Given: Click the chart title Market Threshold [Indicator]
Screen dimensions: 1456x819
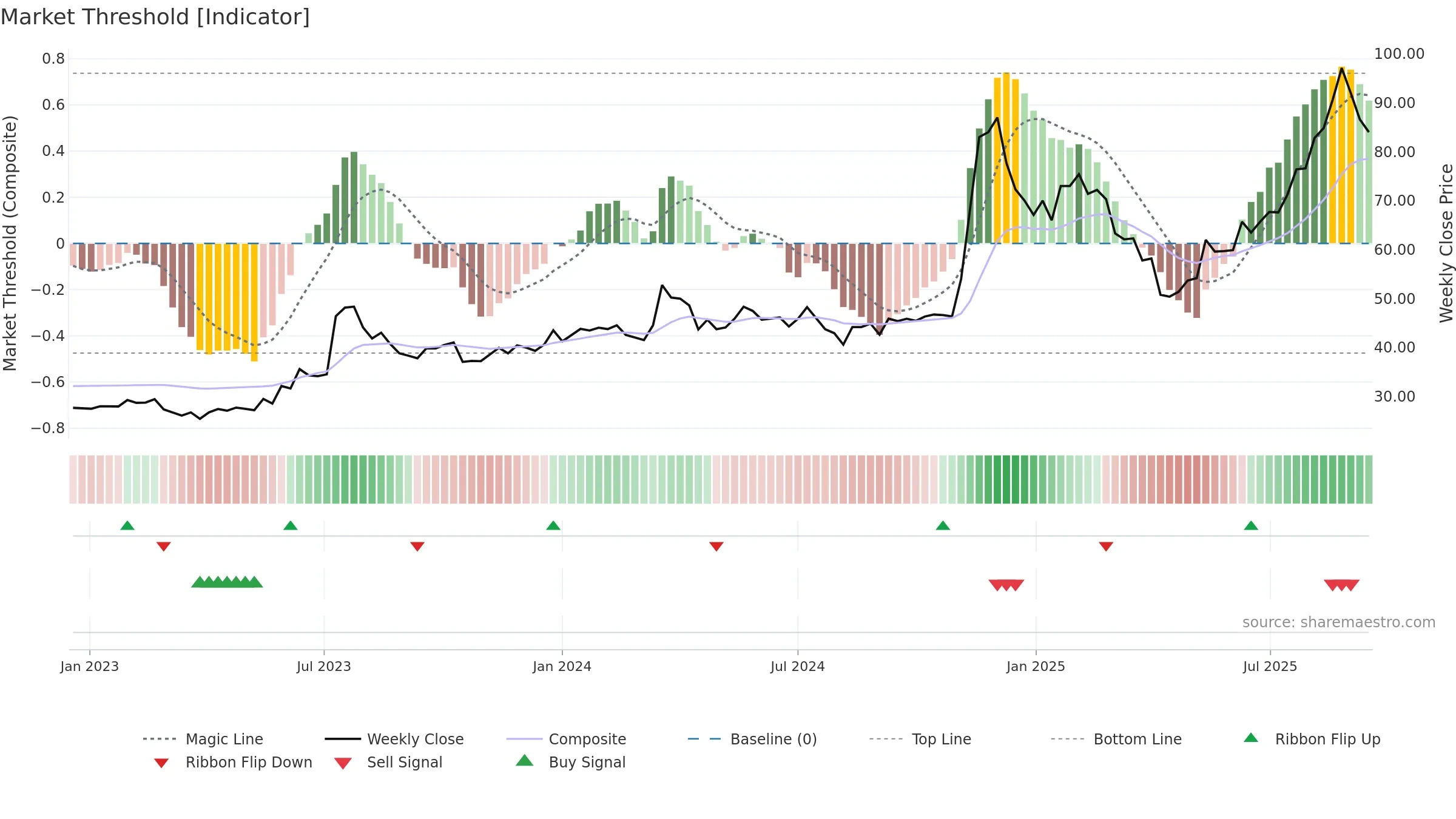Looking at the screenshot, I should (155, 17).
